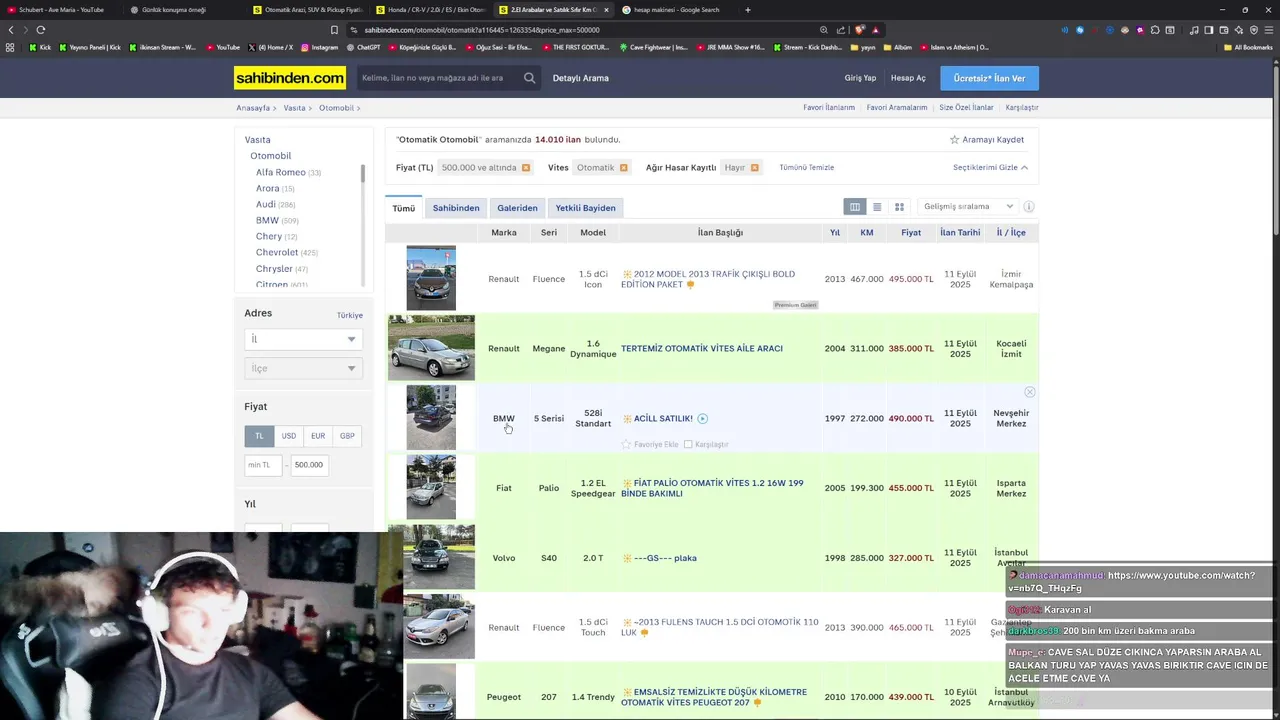This screenshot has width=1280, height=720.
Task: Switch to list view icon
Action: coord(877,207)
